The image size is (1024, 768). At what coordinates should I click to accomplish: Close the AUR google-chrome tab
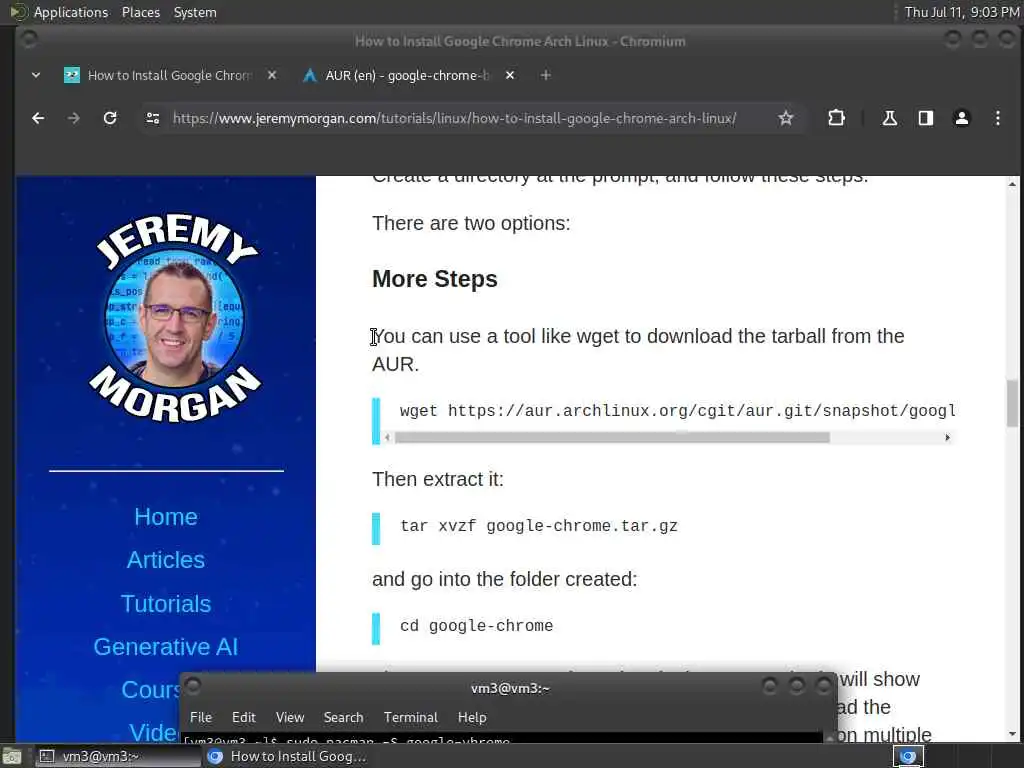pyautogui.click(x=510, y=76)
